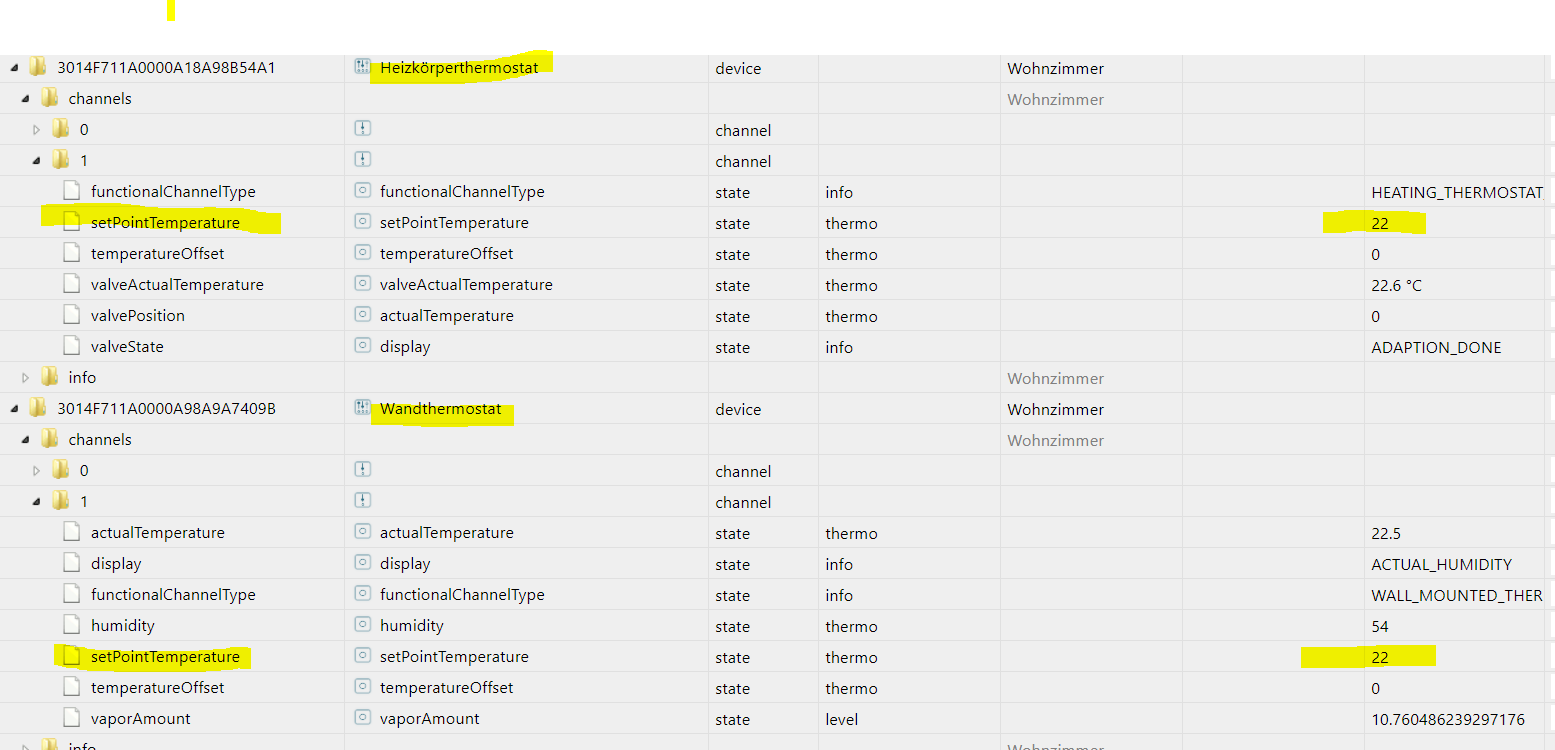Collapse channel 1 of Wandthermostat
This screenshot has height=750, width=1555.
pyautogui.click(x=37, y=502)
